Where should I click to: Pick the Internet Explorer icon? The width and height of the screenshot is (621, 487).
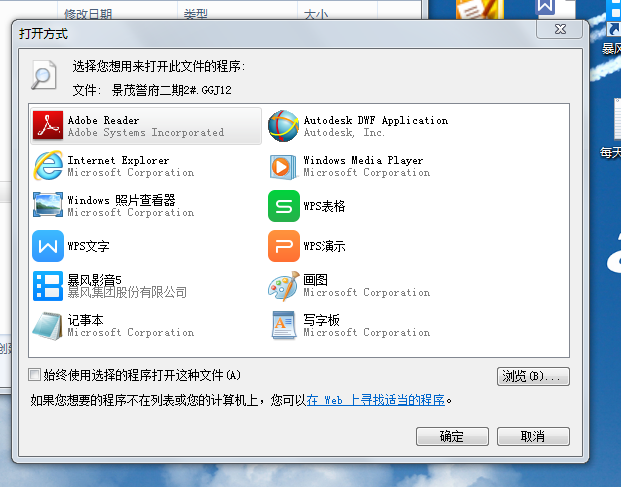(x=48, y=166)
